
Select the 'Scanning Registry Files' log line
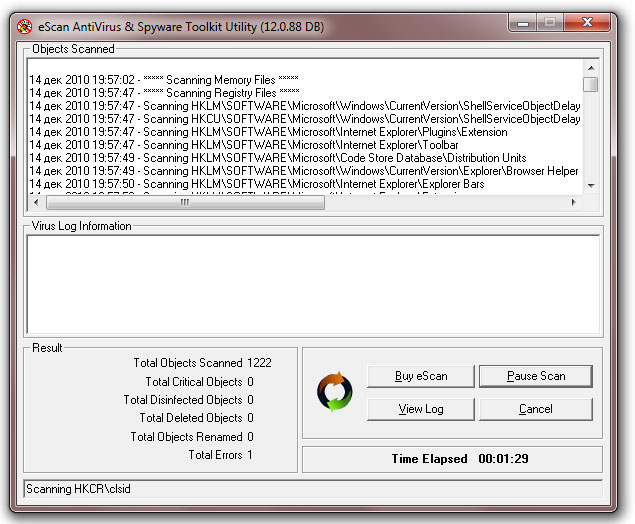click(164, 93)
